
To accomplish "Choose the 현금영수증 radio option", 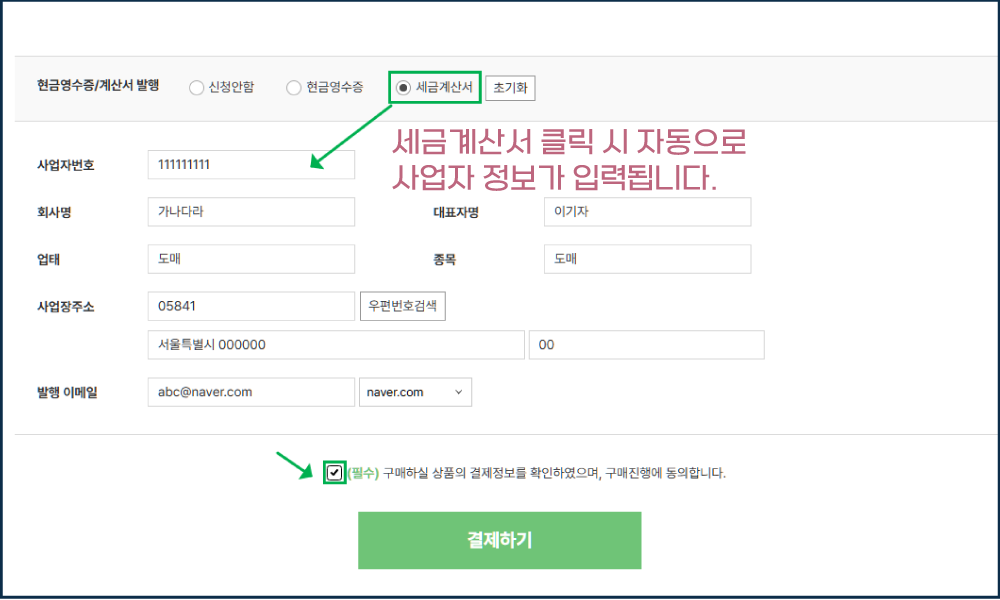I will pos(294,88).
